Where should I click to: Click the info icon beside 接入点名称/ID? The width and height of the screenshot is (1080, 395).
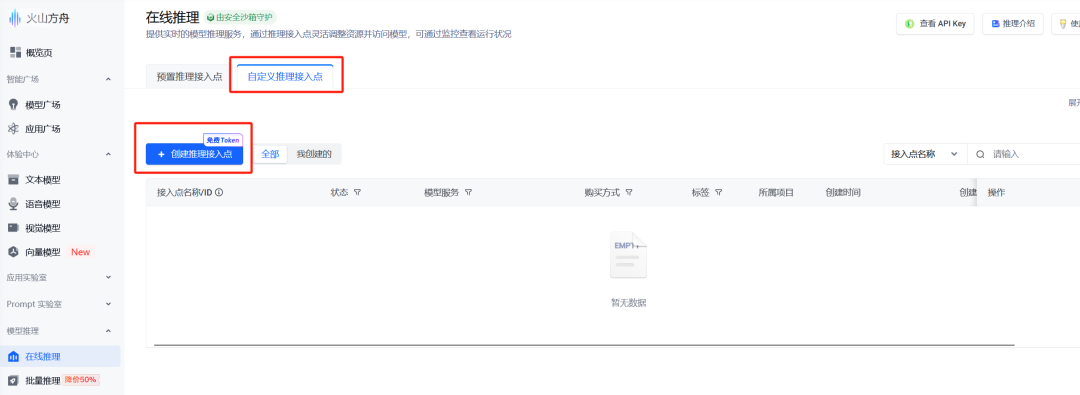point(219,193)
